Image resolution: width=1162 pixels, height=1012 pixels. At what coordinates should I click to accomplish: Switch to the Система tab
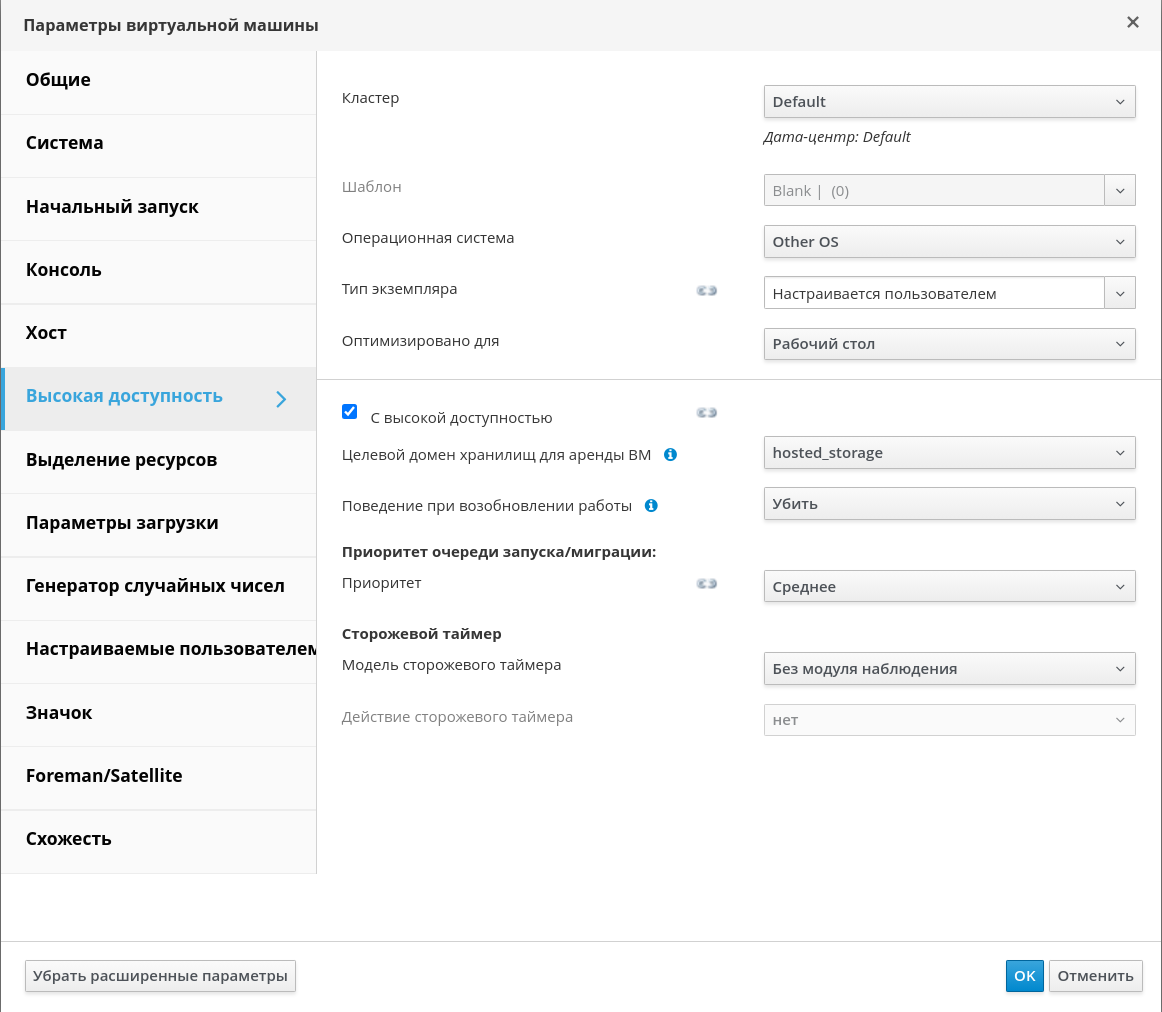[x=65, y=143]
